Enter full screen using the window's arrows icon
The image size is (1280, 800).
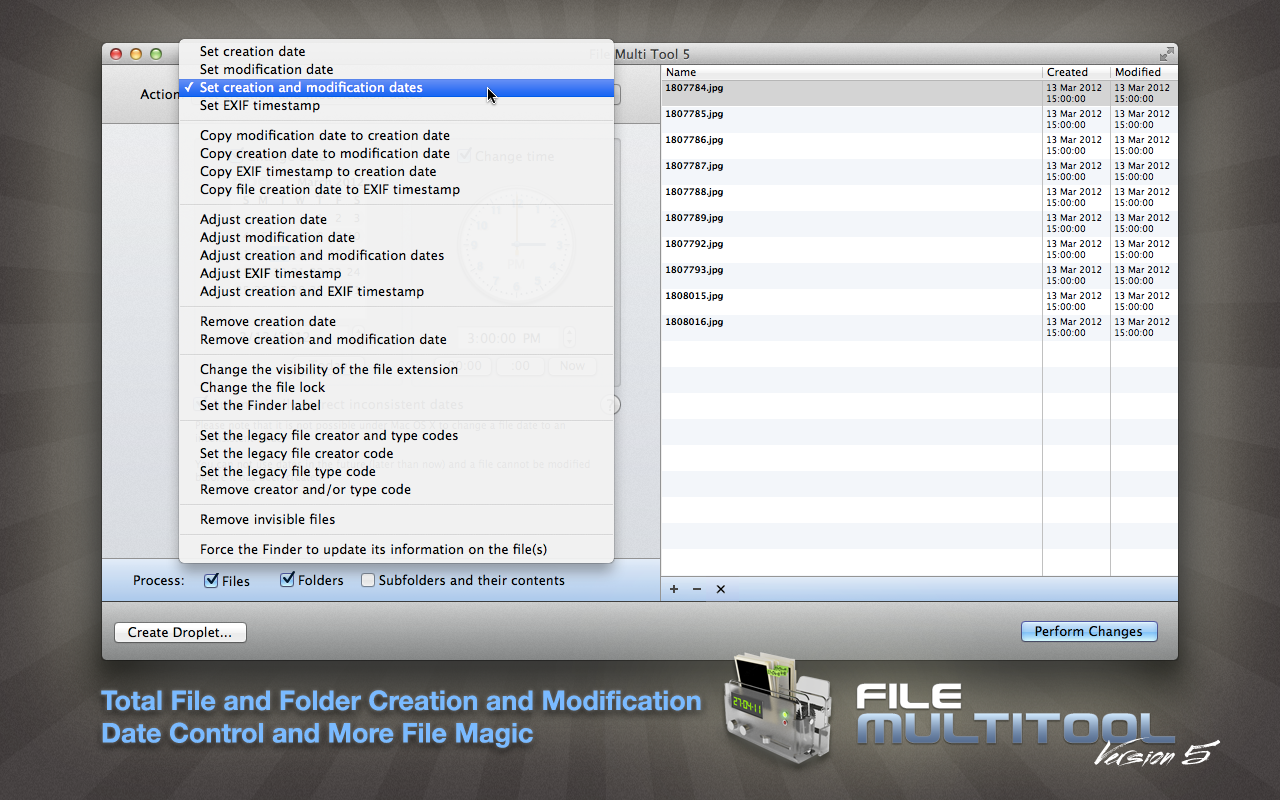point(1166,54)
